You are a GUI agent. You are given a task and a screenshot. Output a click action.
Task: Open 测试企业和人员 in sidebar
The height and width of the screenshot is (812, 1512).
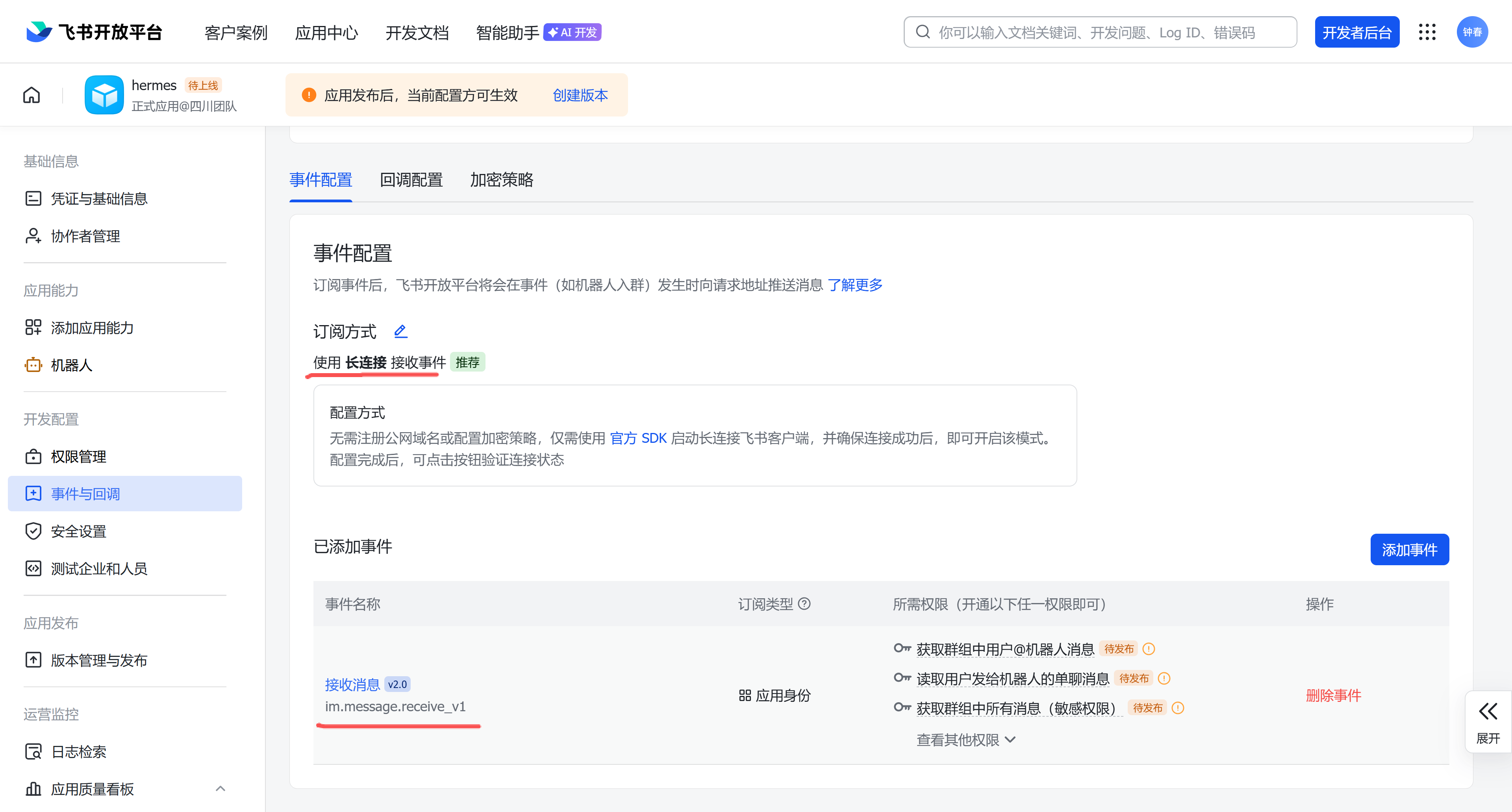[125, 568]
